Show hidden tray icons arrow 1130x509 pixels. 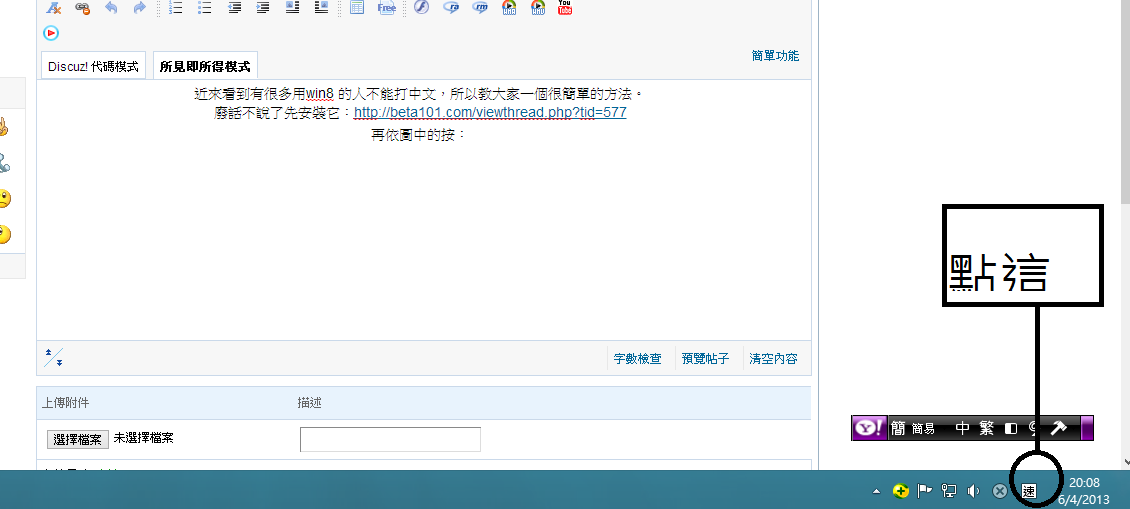tap(876, 492)
